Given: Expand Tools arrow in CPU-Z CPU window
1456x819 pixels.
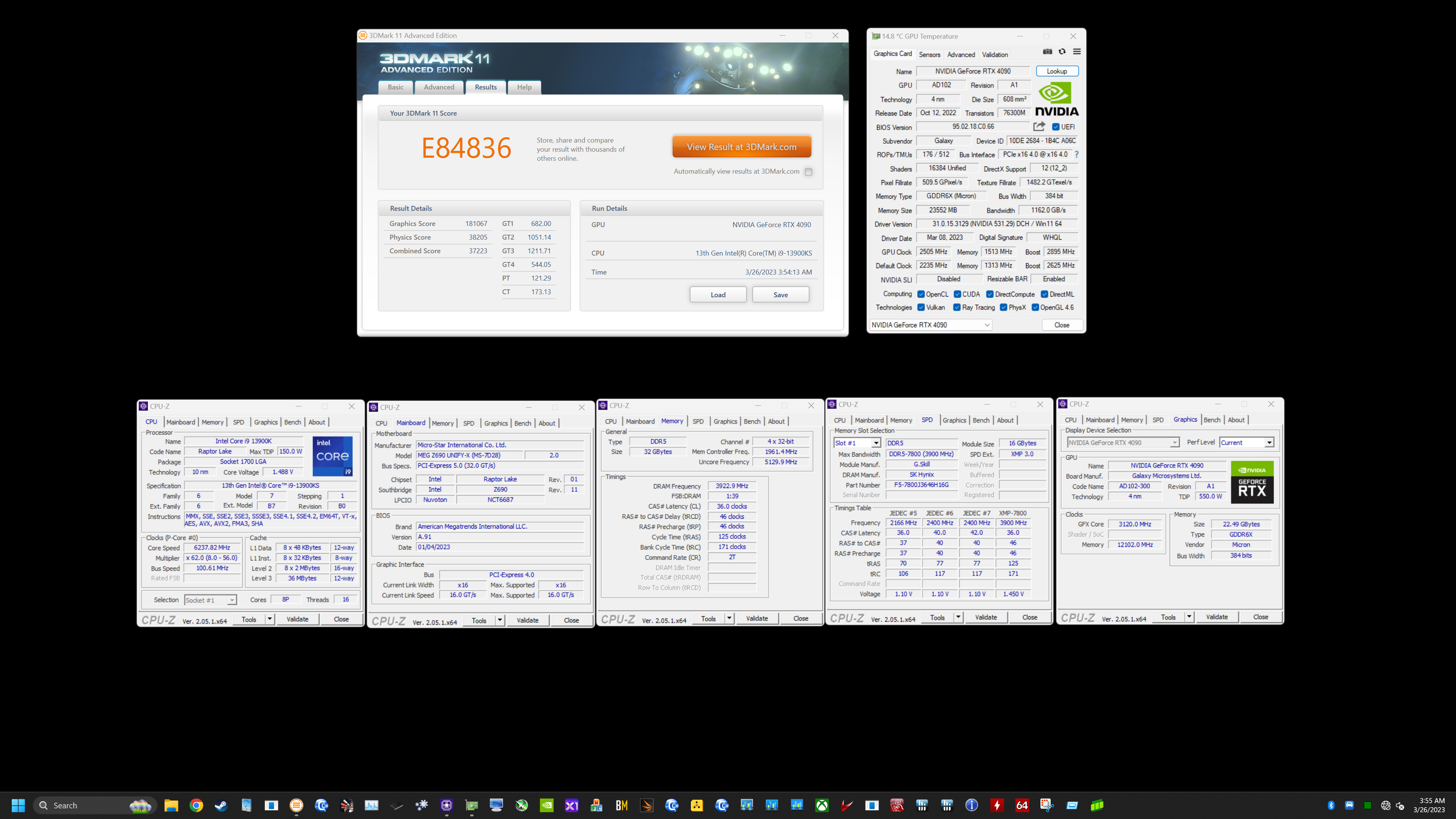Looking at the screenshot, I should [270, 620].
